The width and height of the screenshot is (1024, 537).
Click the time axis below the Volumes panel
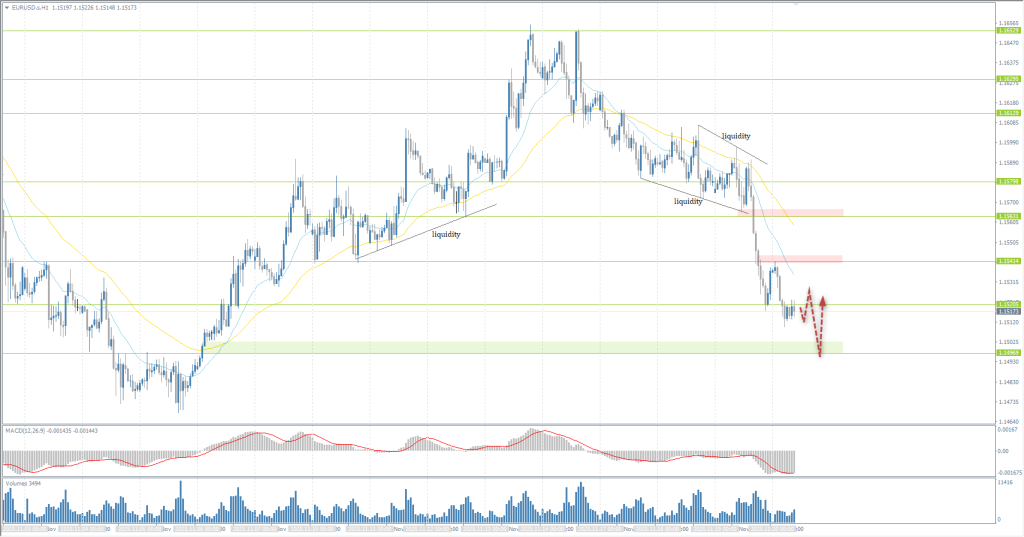pos(400,527)
